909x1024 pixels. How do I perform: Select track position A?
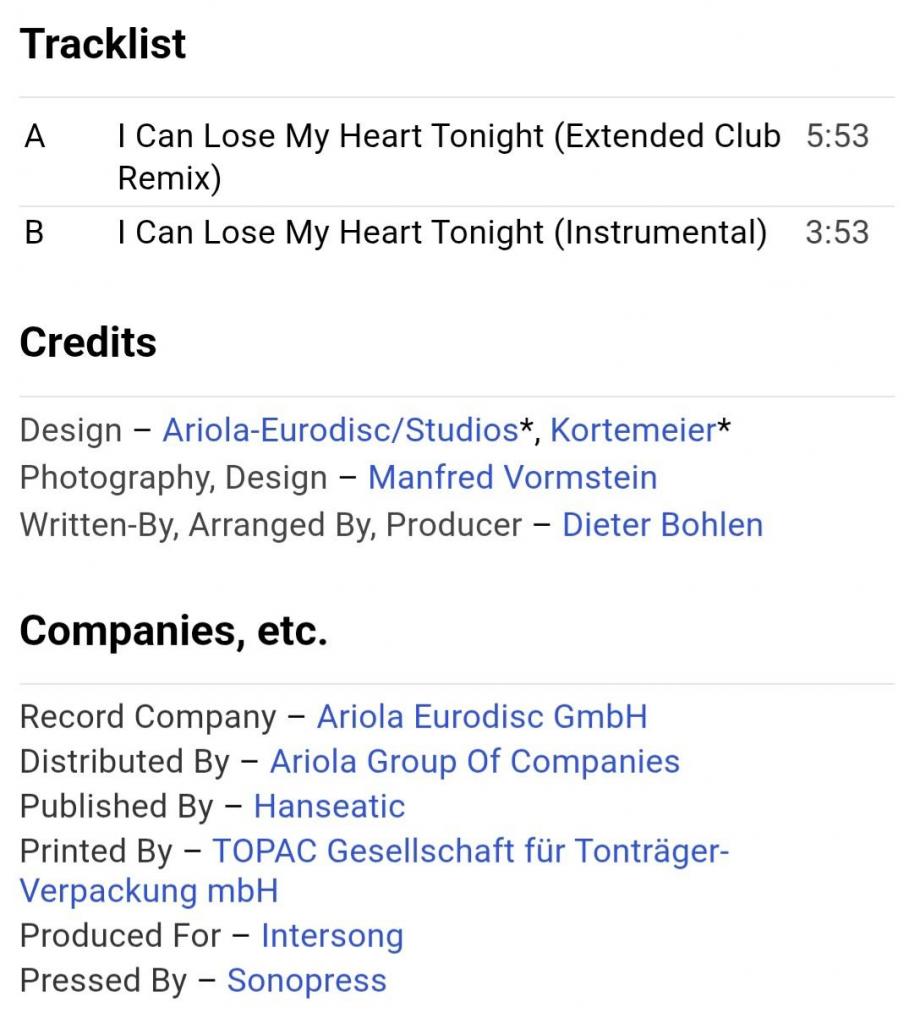pyautogui.click(x=35, y=137)
